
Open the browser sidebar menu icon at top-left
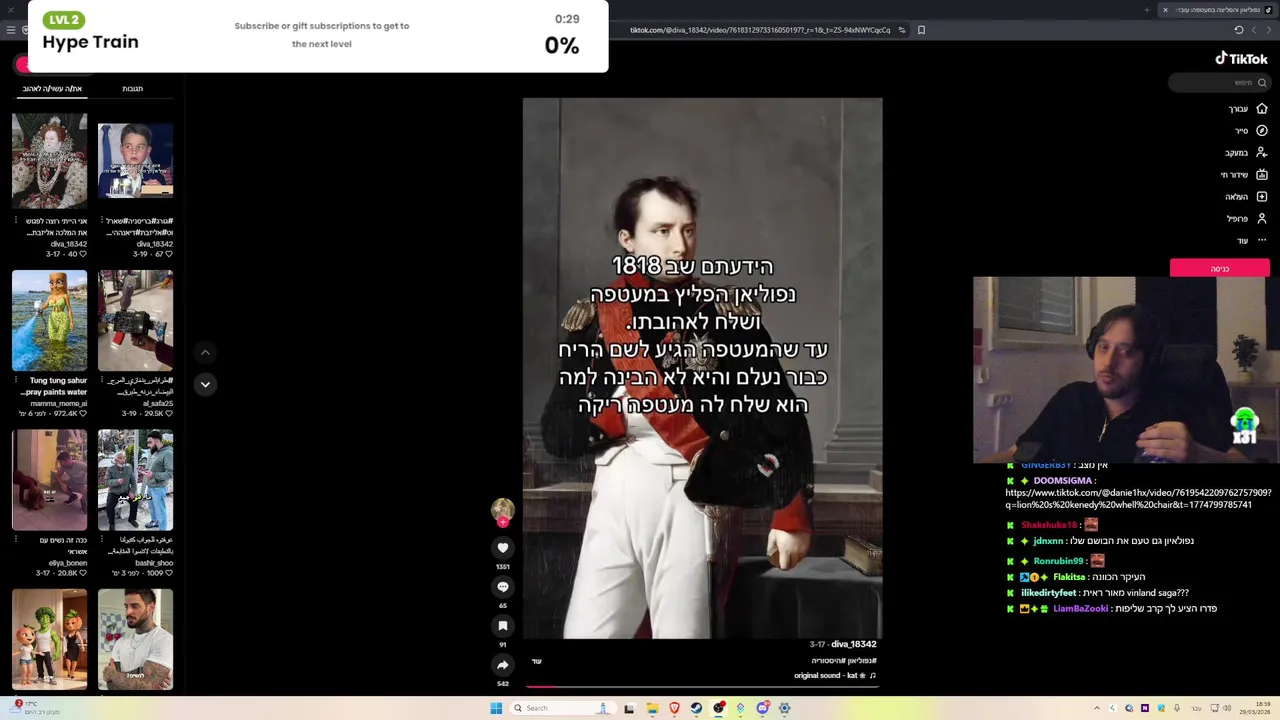[x=11, y=30]
